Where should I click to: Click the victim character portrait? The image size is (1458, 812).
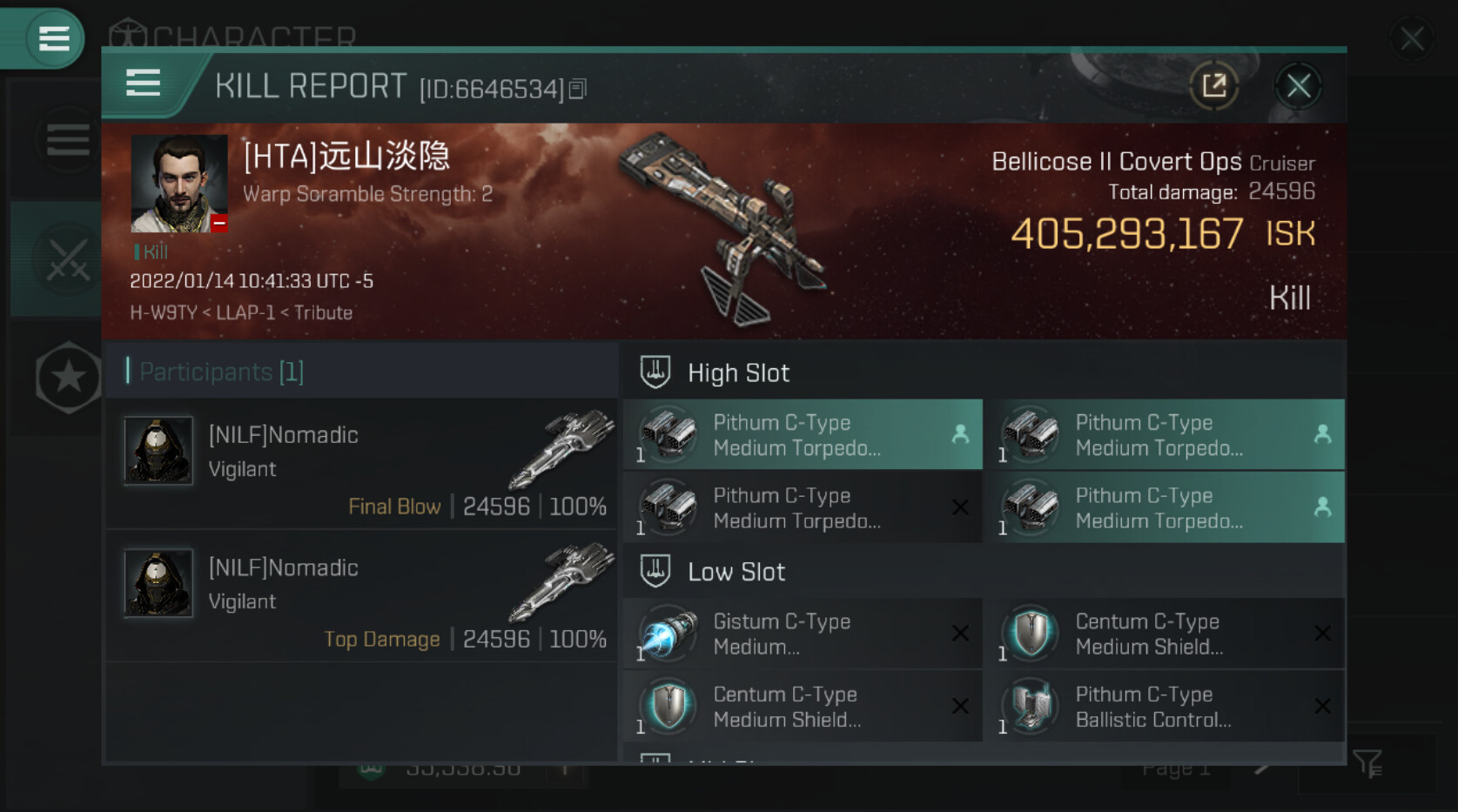pos(179,184)
